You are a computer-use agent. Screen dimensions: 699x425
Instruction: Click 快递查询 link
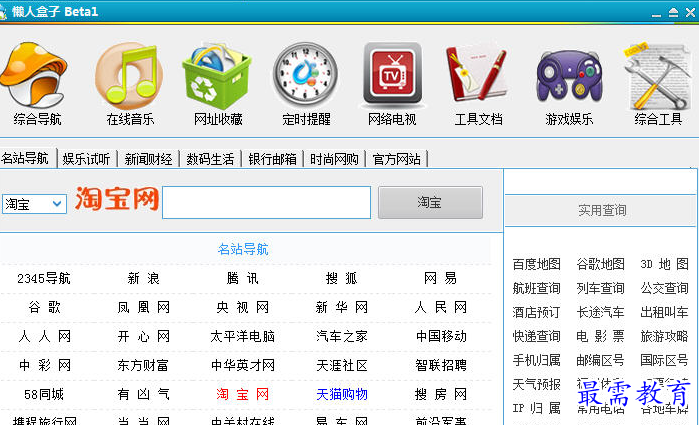[536, 336]
